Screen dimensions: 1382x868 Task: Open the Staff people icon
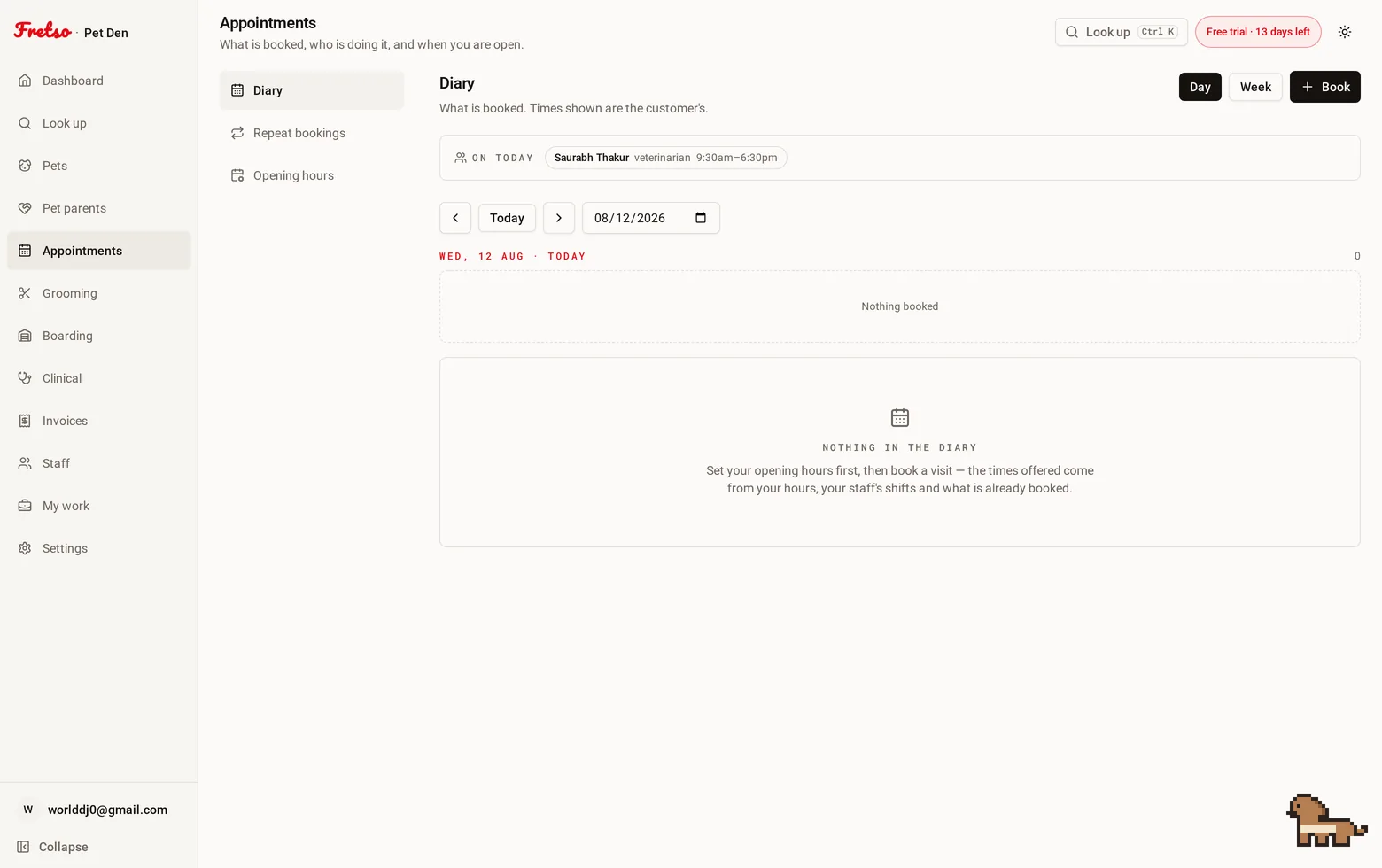25,463
